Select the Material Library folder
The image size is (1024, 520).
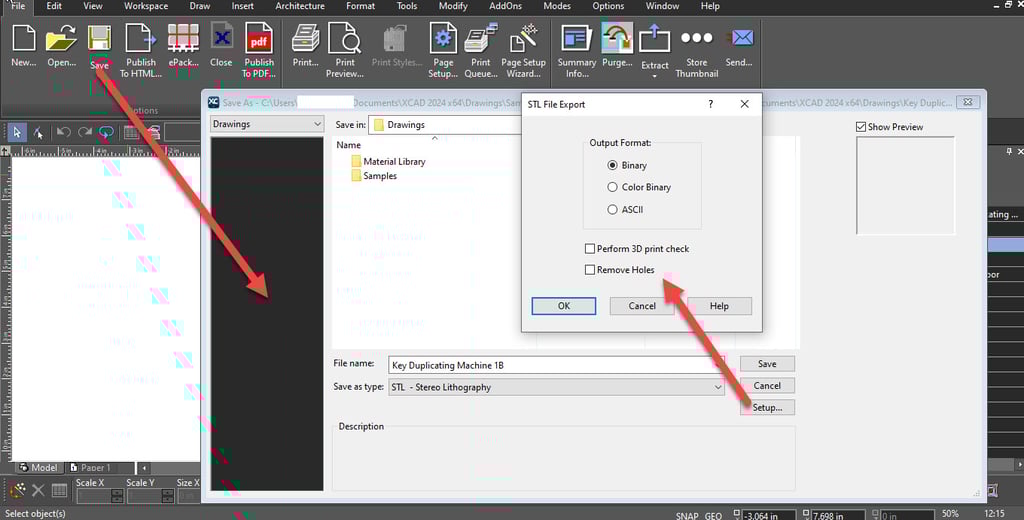(388, 161)
